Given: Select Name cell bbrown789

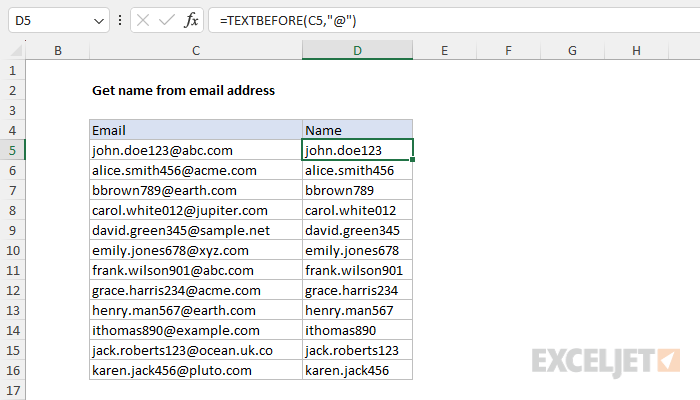Looking at the screenshot, I should tap(357, 190).
